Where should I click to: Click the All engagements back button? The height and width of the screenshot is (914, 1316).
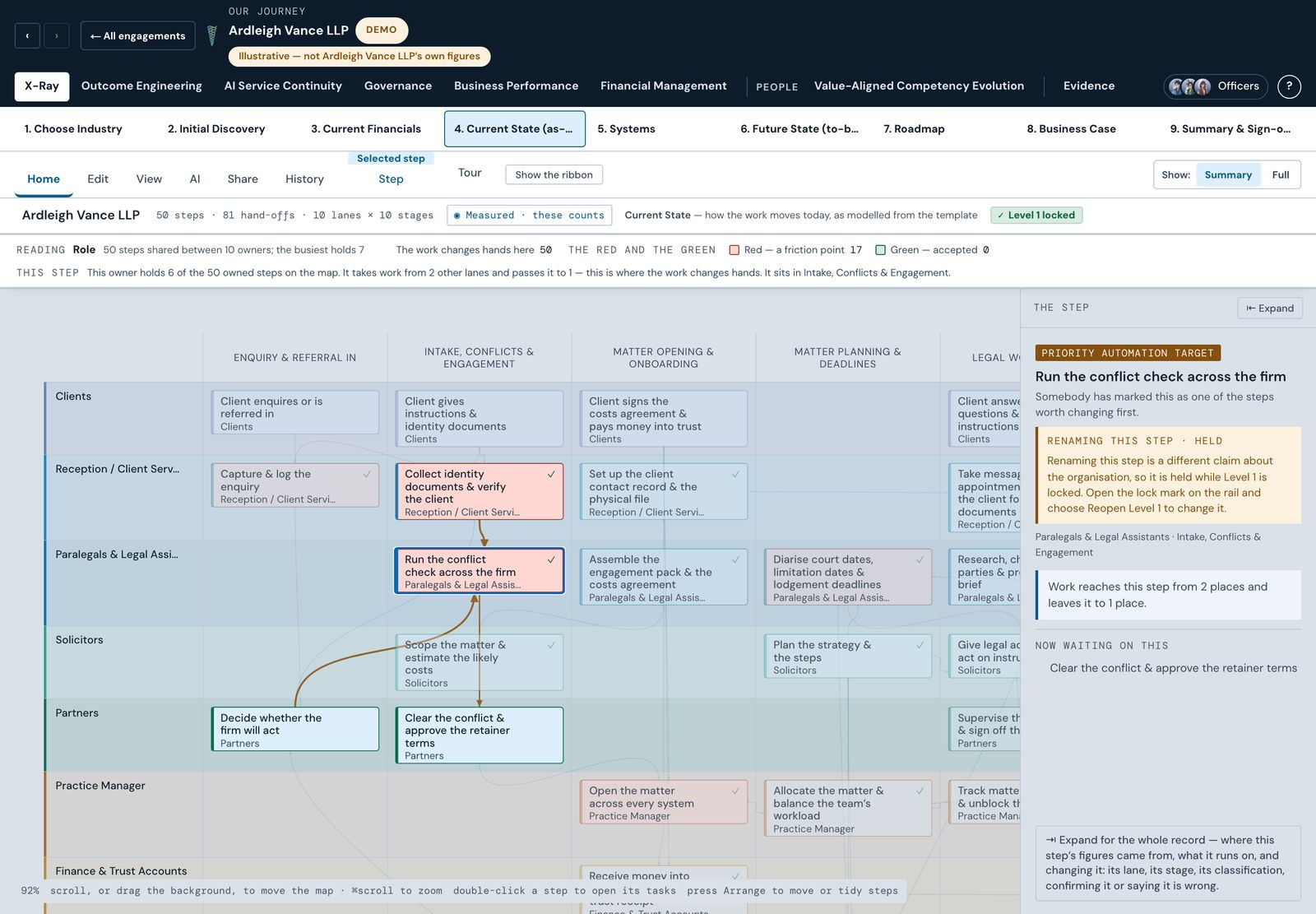(138, 35)
